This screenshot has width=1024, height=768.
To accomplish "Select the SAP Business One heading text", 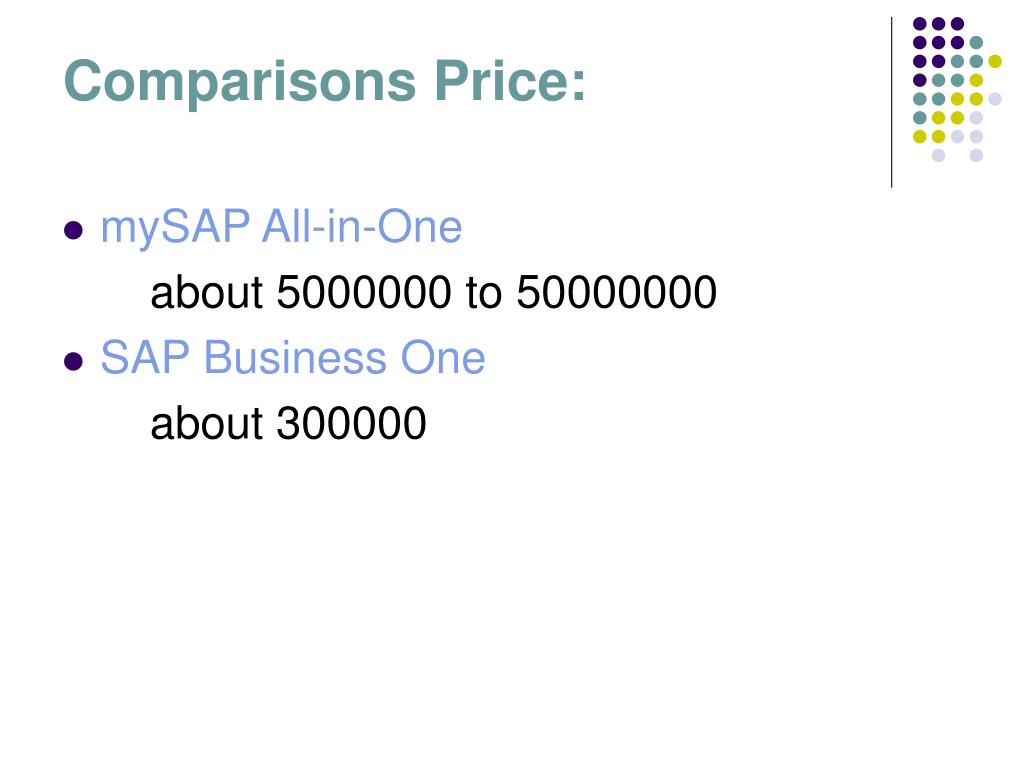I will [293, 358].
